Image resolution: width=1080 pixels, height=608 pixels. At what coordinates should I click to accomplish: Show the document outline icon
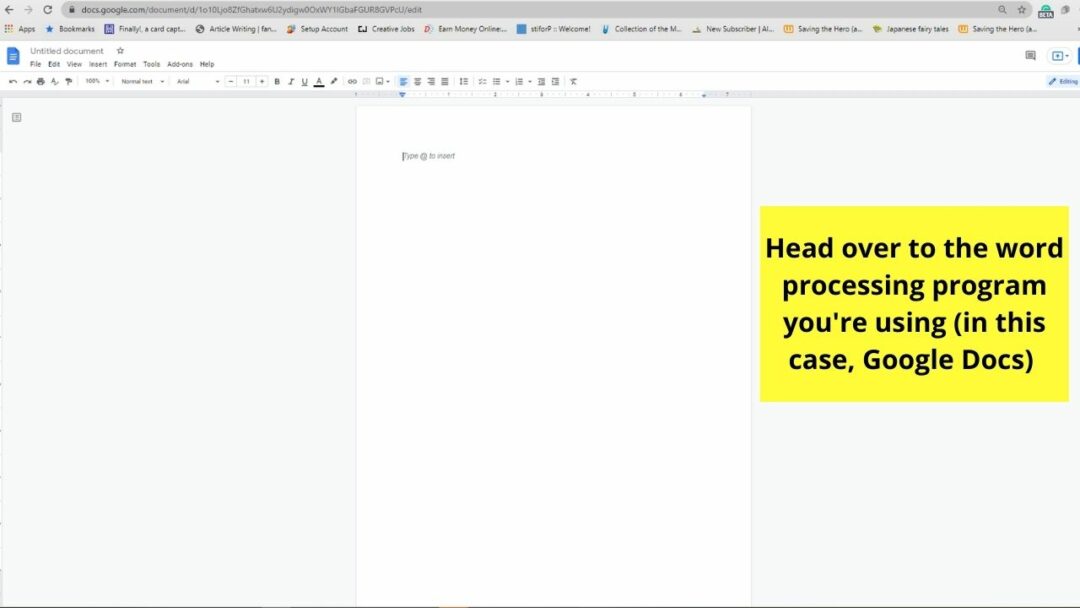click(x=17, y=117)
